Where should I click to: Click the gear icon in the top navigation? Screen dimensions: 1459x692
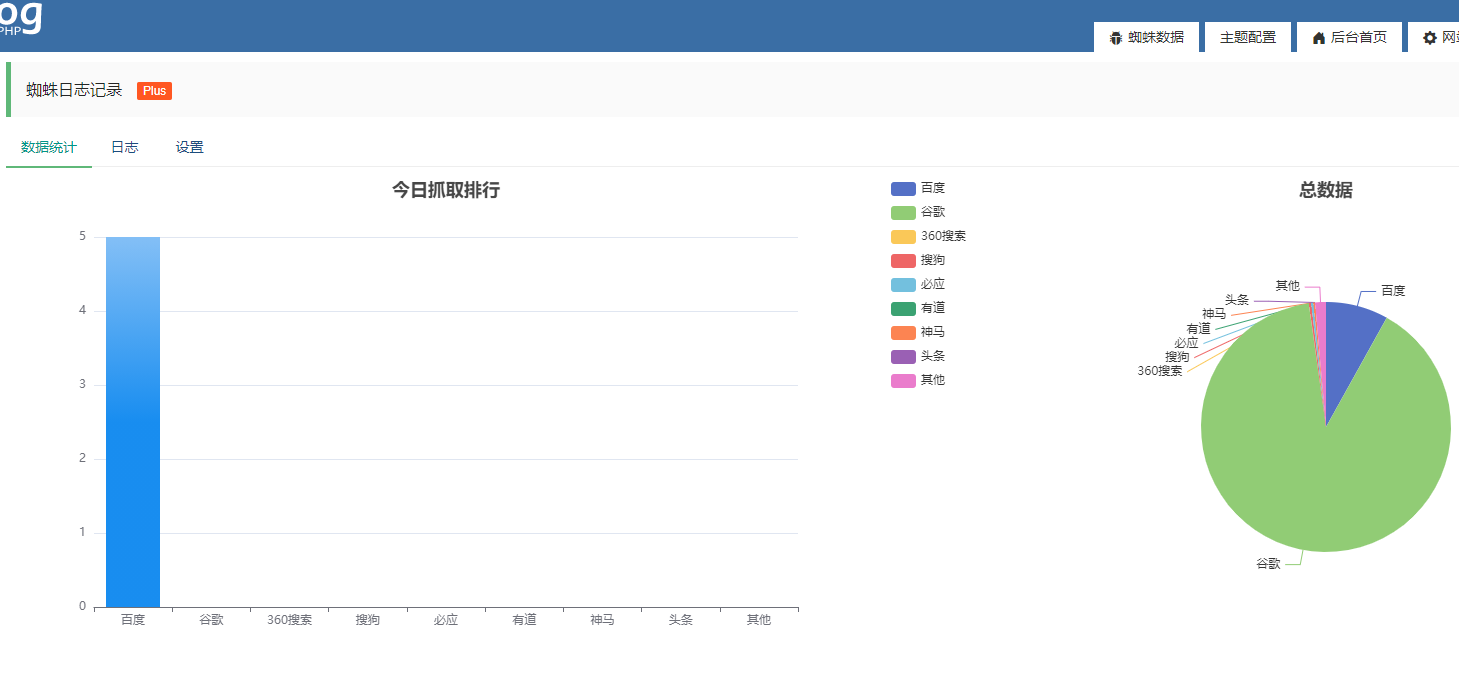coord(1430,38)
